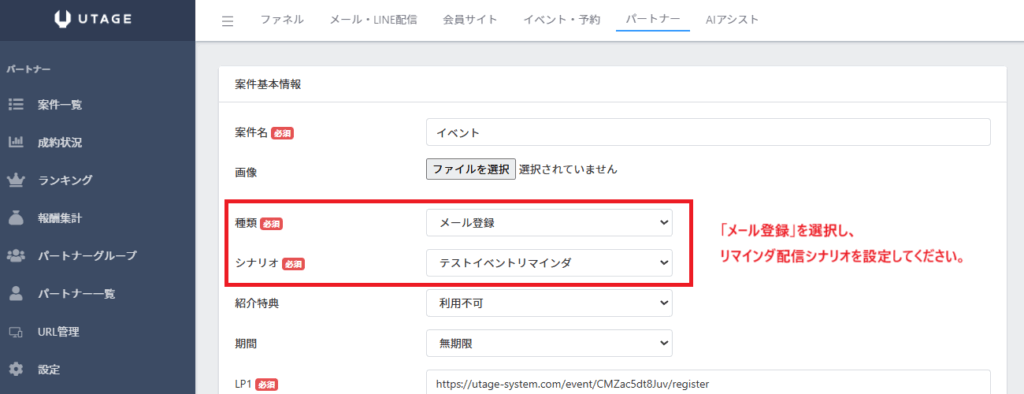Switch to ファネル tab

point(282,20)
